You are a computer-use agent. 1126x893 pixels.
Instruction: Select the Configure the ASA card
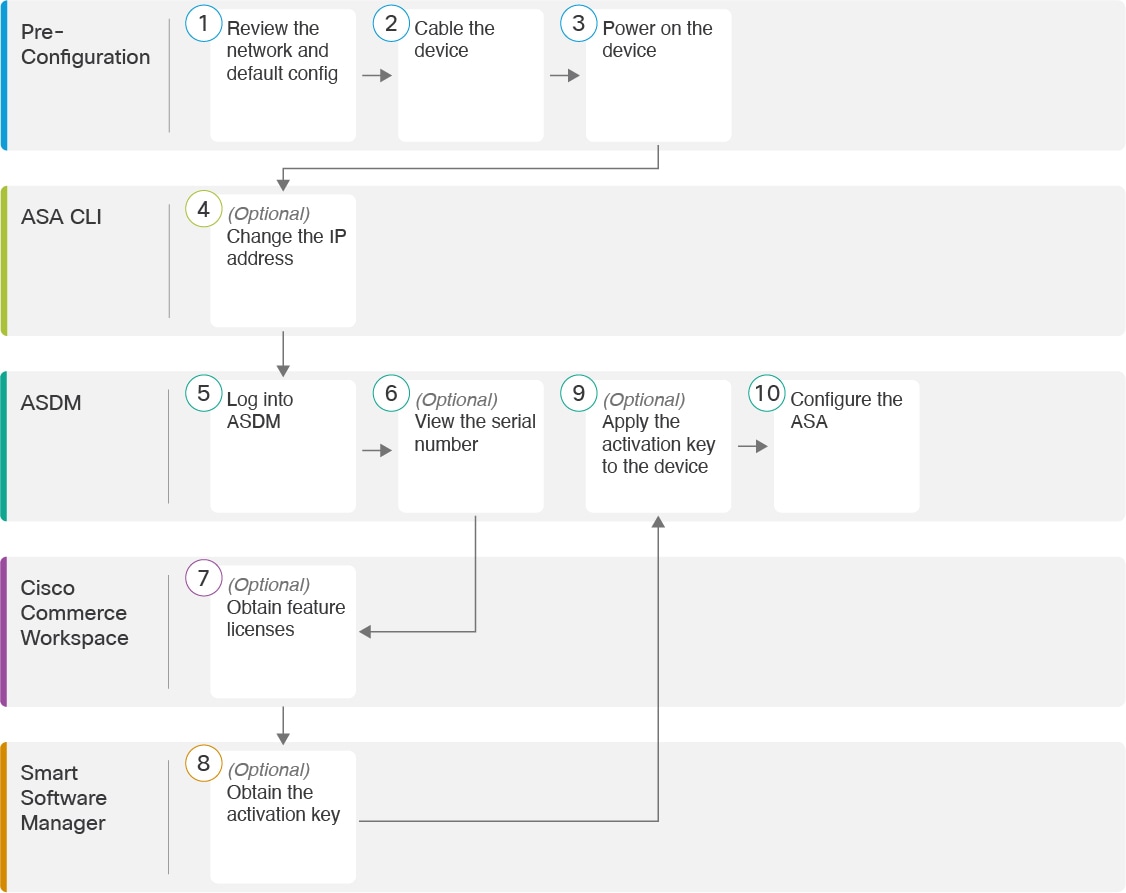pos(847,446)
